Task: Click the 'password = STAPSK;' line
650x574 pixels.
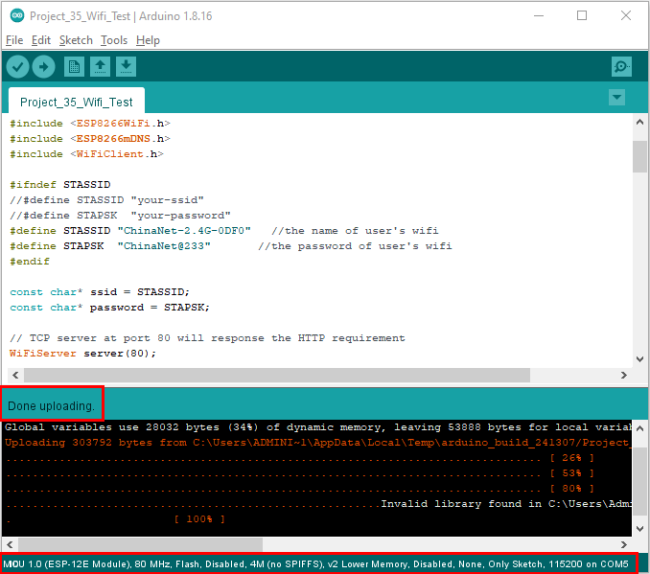Action: click(109, 308)
